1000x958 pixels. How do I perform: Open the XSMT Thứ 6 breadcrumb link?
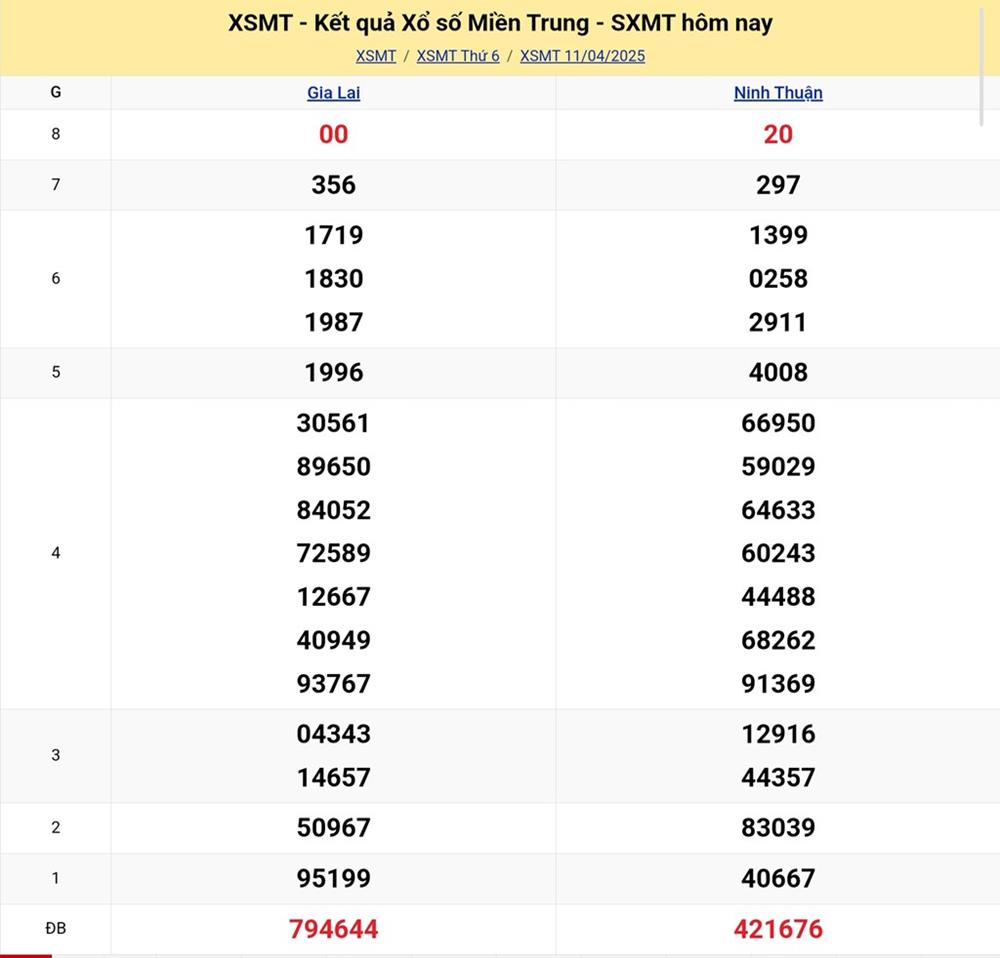pyautogui.click(x=458, y=56)
